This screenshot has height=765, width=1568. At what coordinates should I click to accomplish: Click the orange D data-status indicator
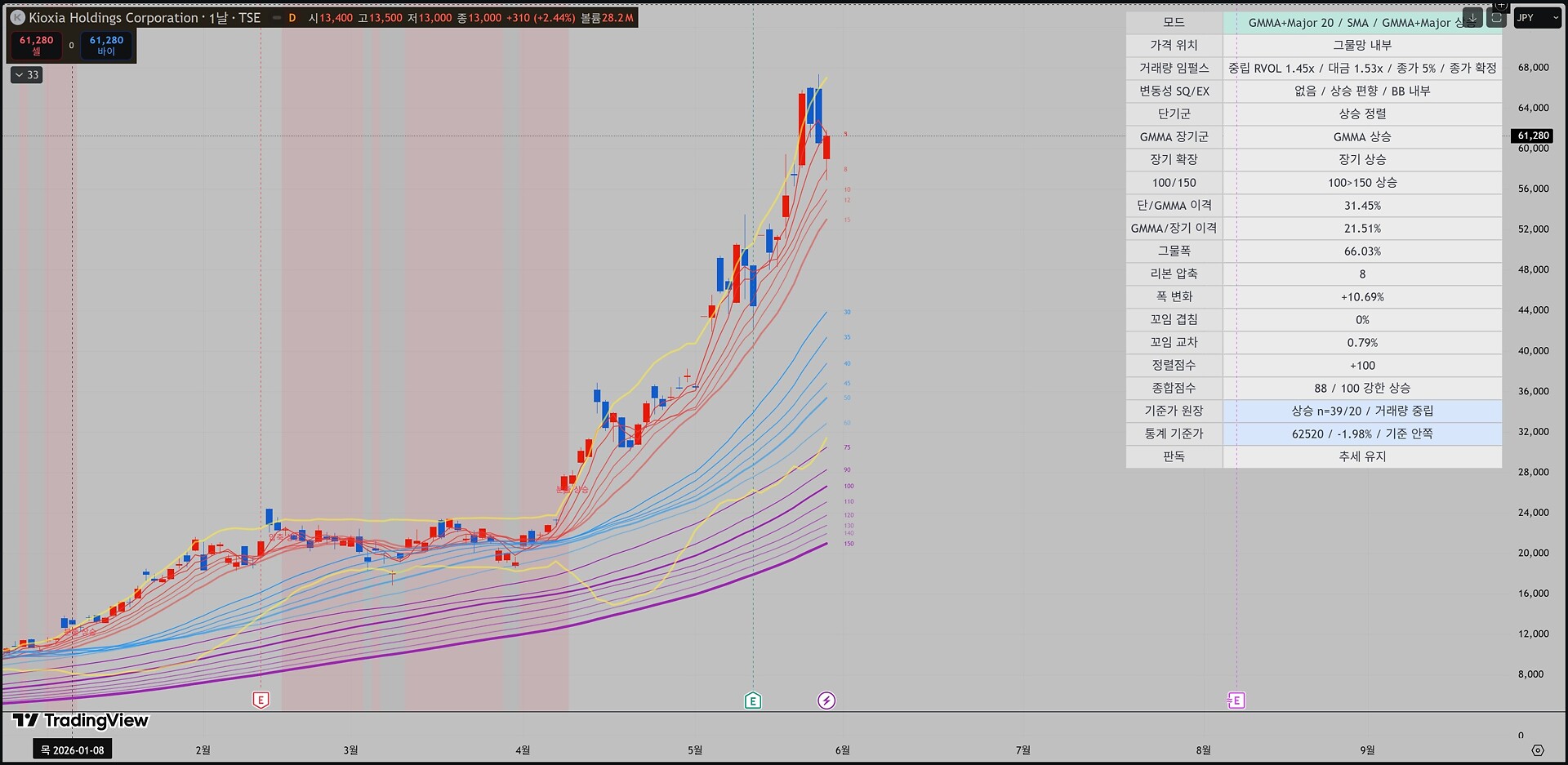[292, 17]
